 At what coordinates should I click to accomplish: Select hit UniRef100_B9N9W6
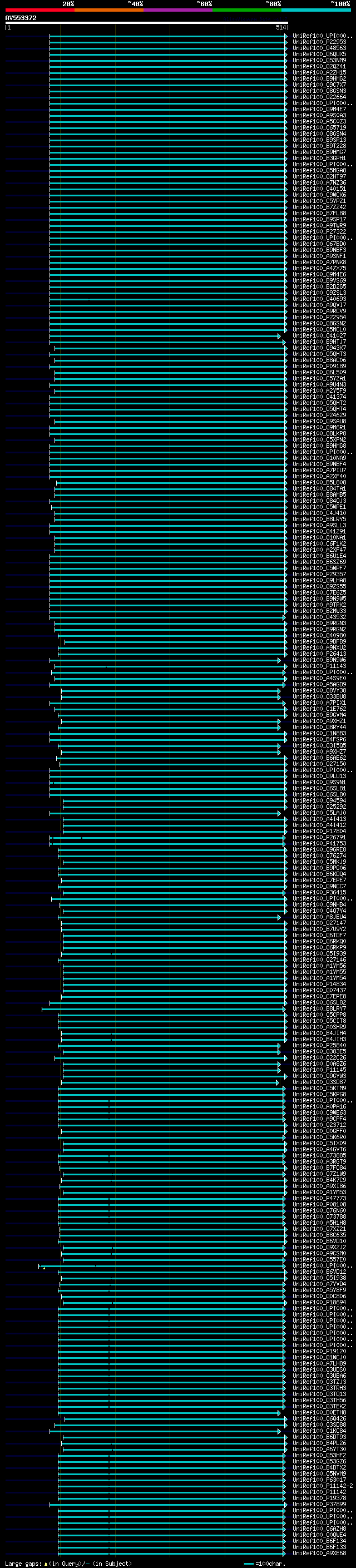[x=319, y=659]
